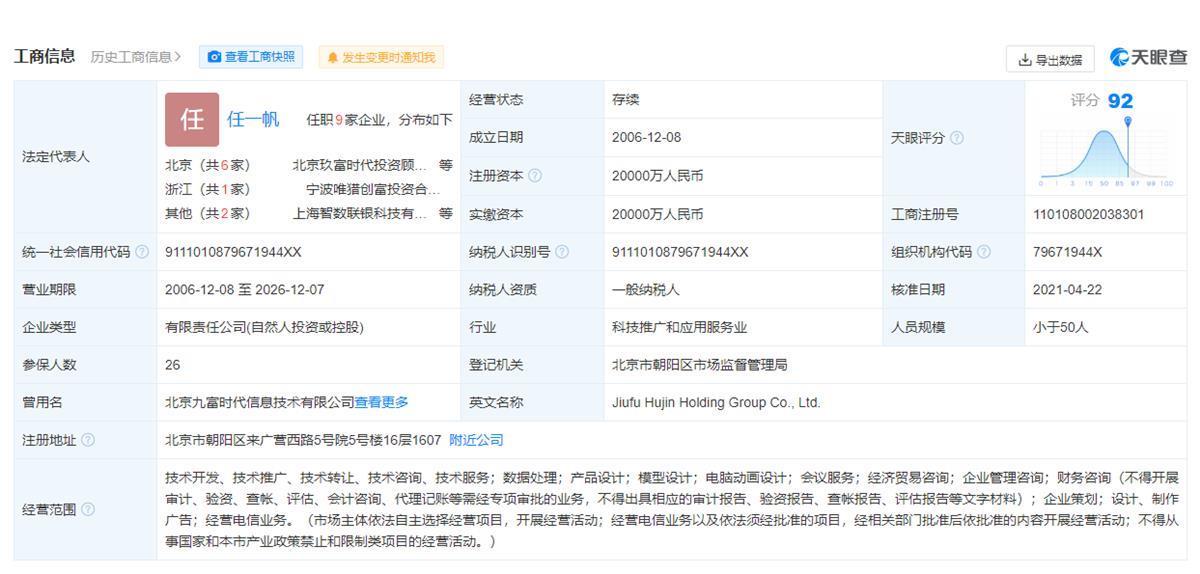Click the 评分 92 score chart
The height and width of the screenshot is (574, 1200).
[1103, 140]
